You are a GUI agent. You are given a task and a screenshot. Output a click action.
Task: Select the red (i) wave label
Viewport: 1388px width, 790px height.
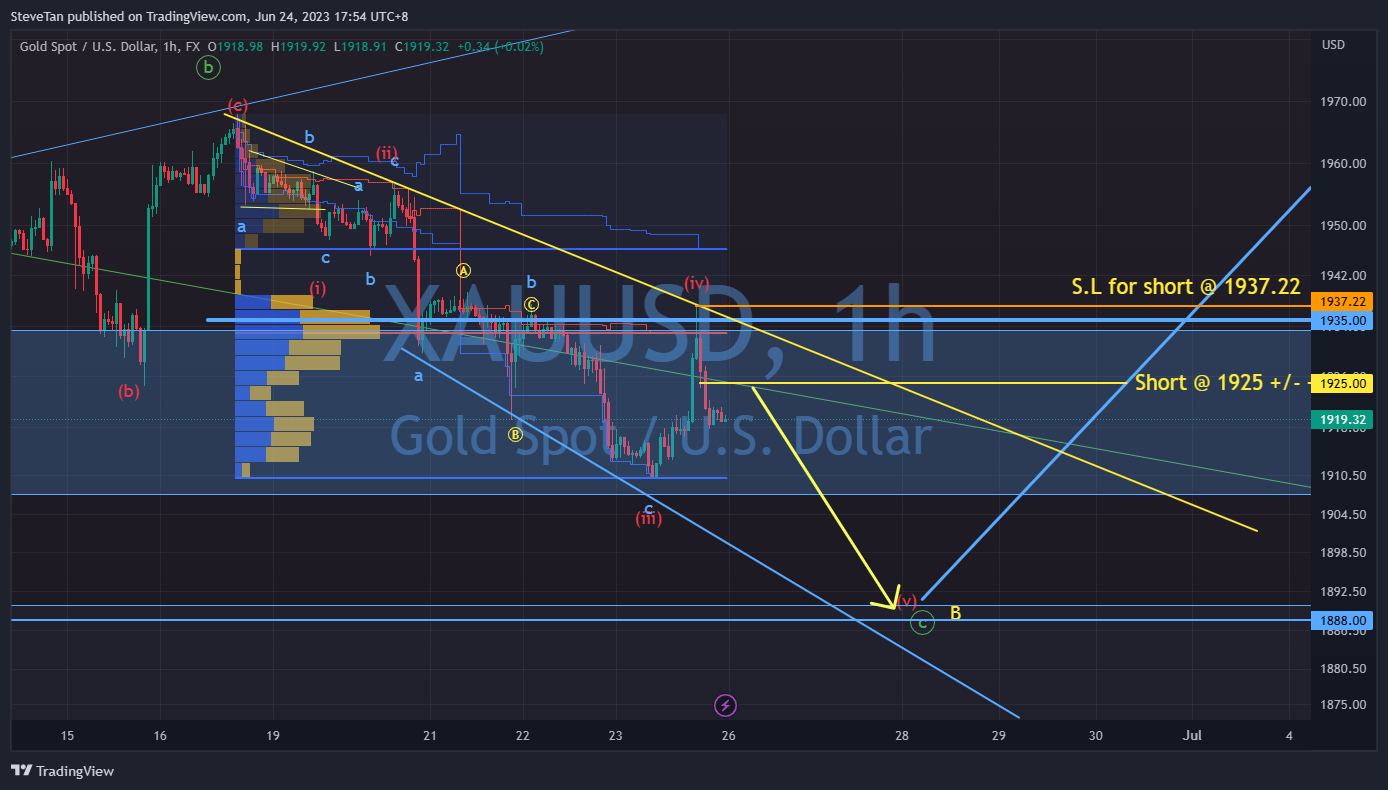pos(318,288)
